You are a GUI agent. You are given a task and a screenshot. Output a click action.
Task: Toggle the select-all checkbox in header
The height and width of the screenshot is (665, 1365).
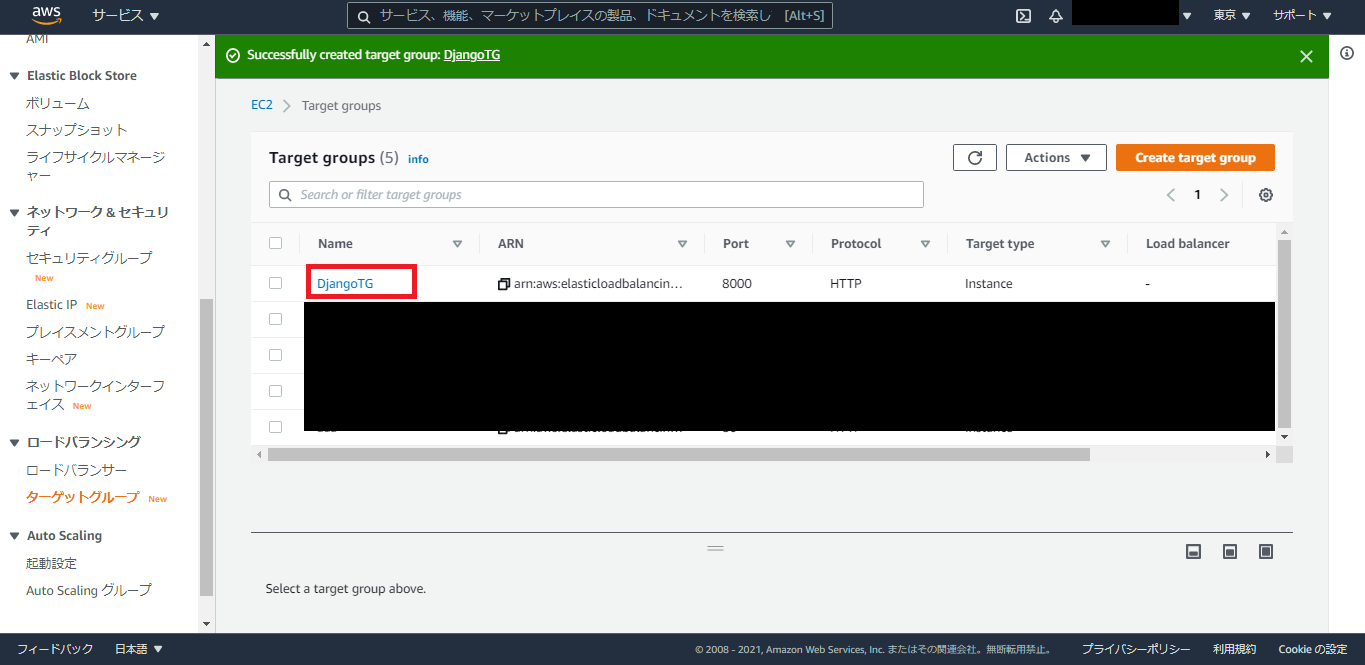tap(276, 243)
